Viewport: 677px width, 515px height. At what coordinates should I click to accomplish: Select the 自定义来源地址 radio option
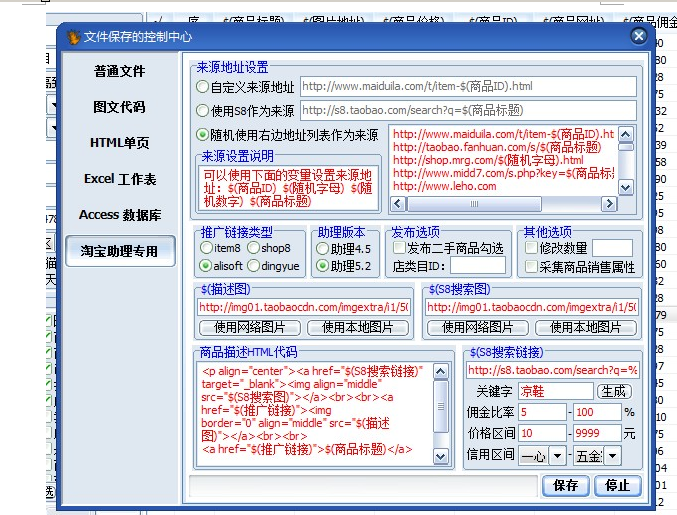[203, 87]
